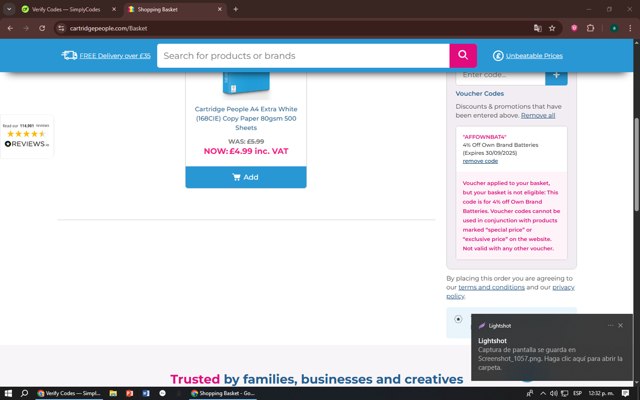The width and height of the screenshot is (640, 400).
Task: Click the FREE Delivery over £35 link
Action: pyautogui.click(x=115, y=56)
